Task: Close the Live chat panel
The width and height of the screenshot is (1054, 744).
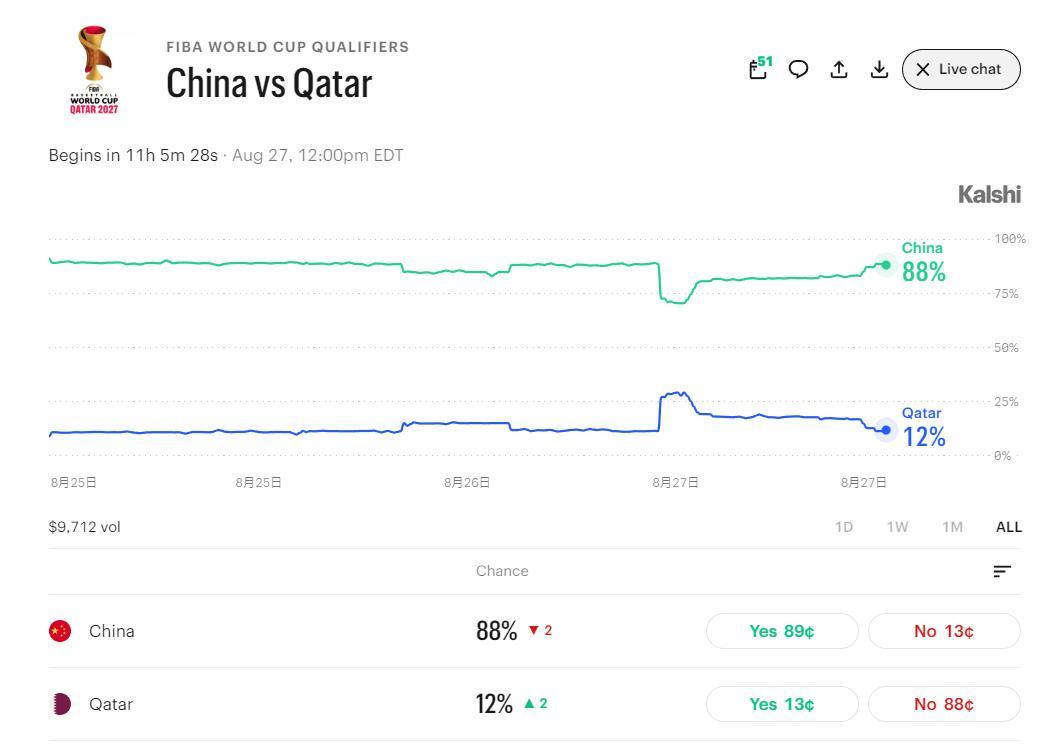Action: 961,69
